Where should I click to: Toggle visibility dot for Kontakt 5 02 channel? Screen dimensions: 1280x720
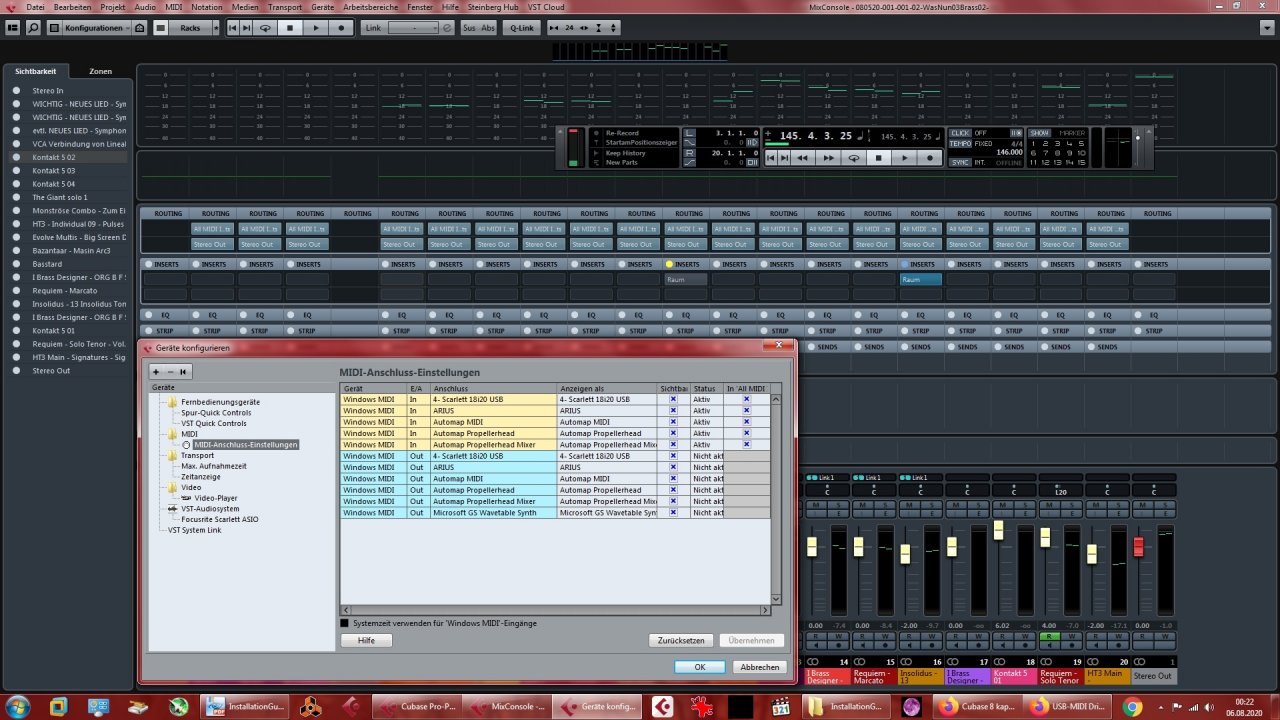[17, 157]
